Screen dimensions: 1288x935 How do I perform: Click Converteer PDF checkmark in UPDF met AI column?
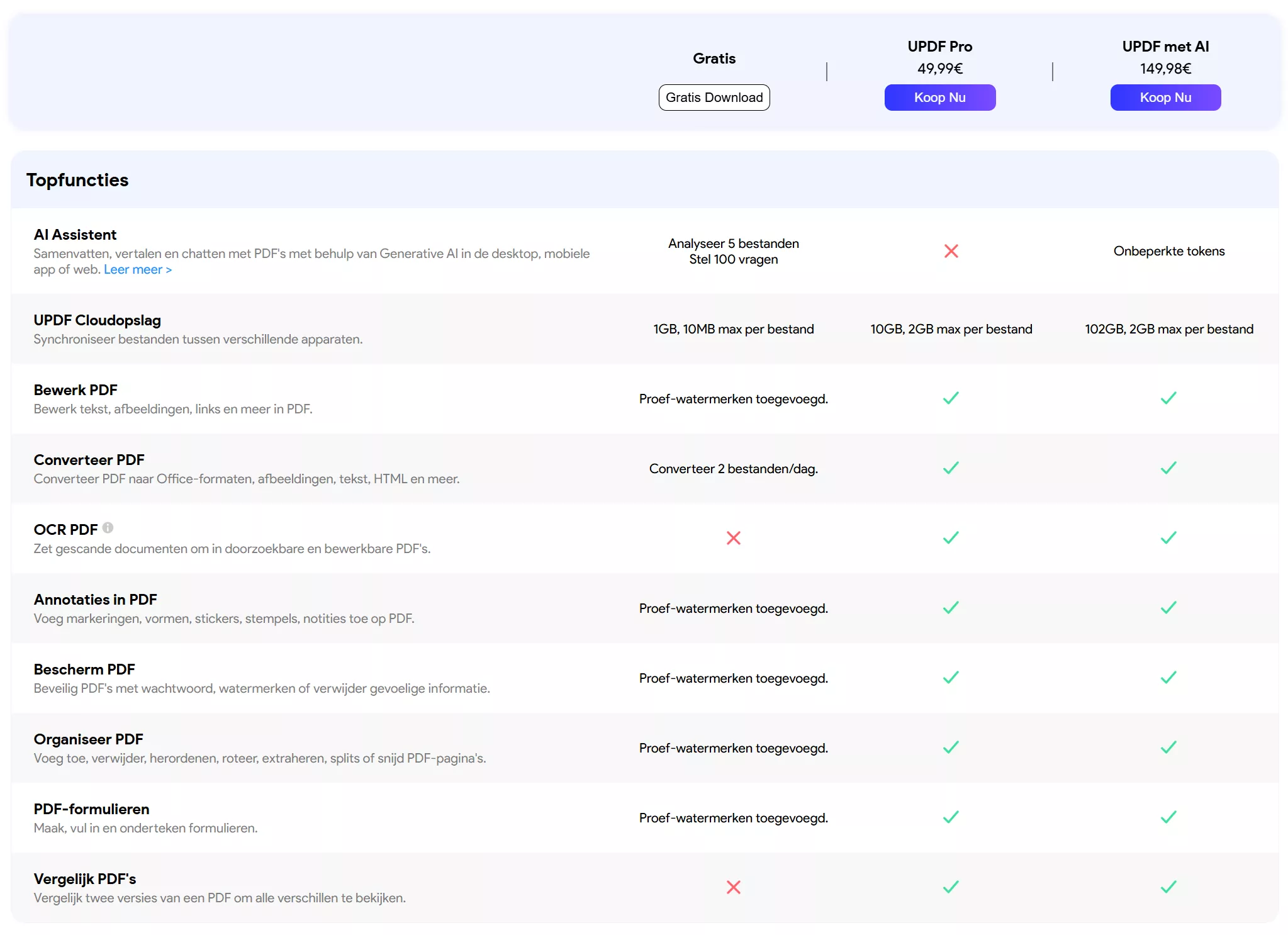point(1168,468)
